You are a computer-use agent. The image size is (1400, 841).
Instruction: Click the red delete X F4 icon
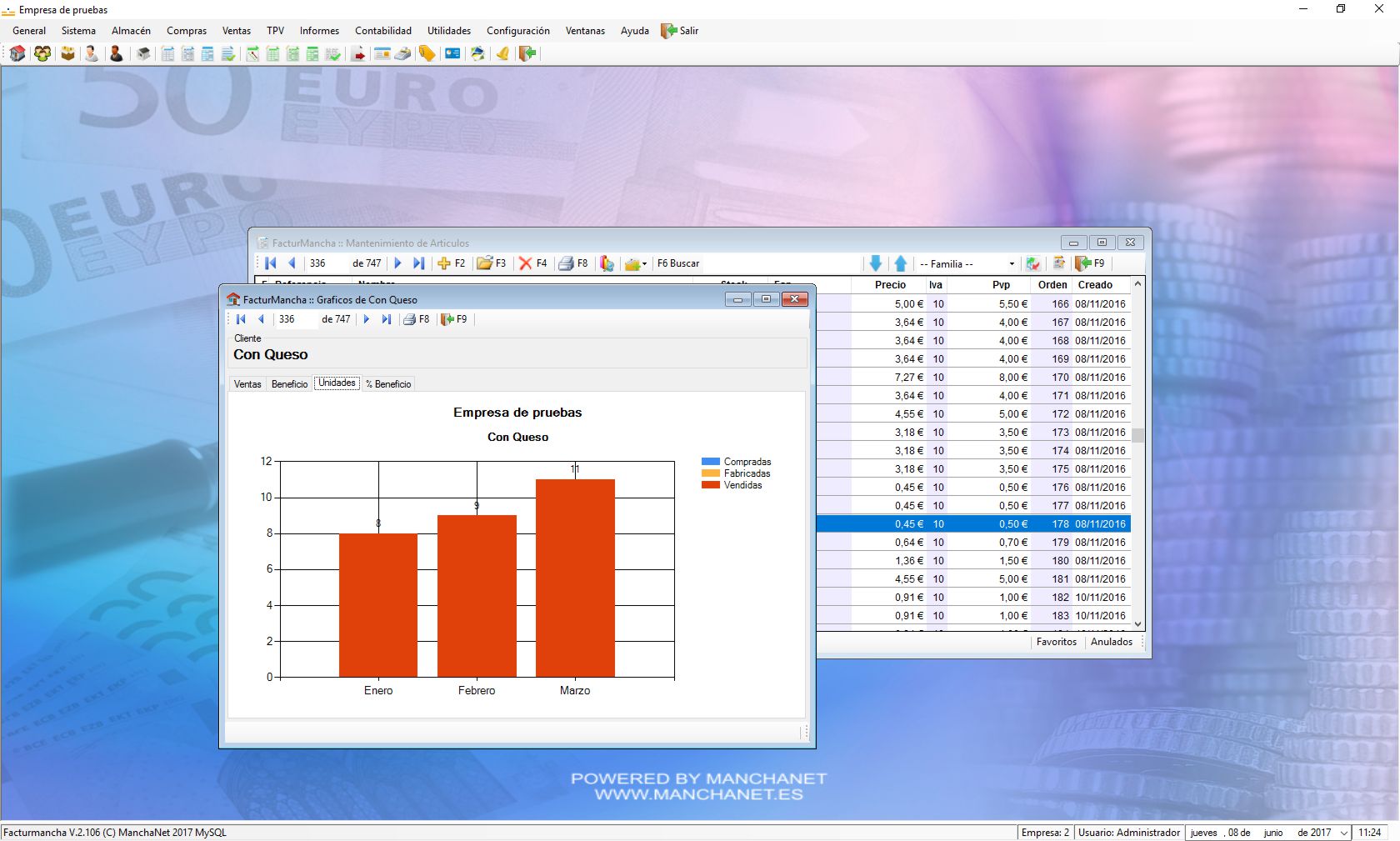click(x=526, y=263)
